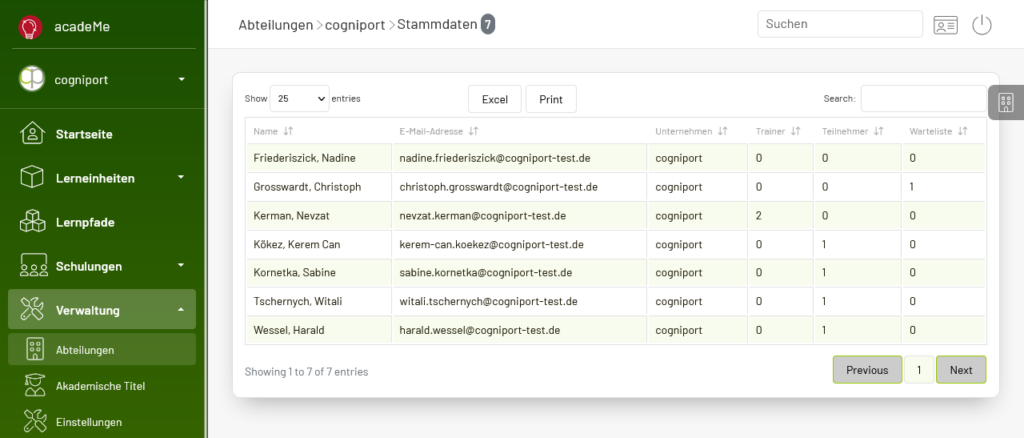
Task: Export table with the Excel button
Action: pos(495,99)
